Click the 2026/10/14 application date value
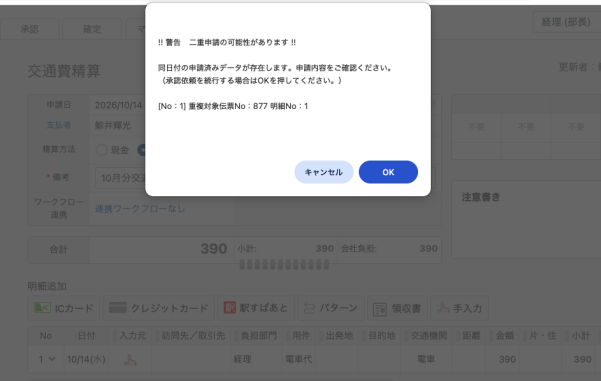The height and width of the screenshot is (381, 601). [118, 105]
